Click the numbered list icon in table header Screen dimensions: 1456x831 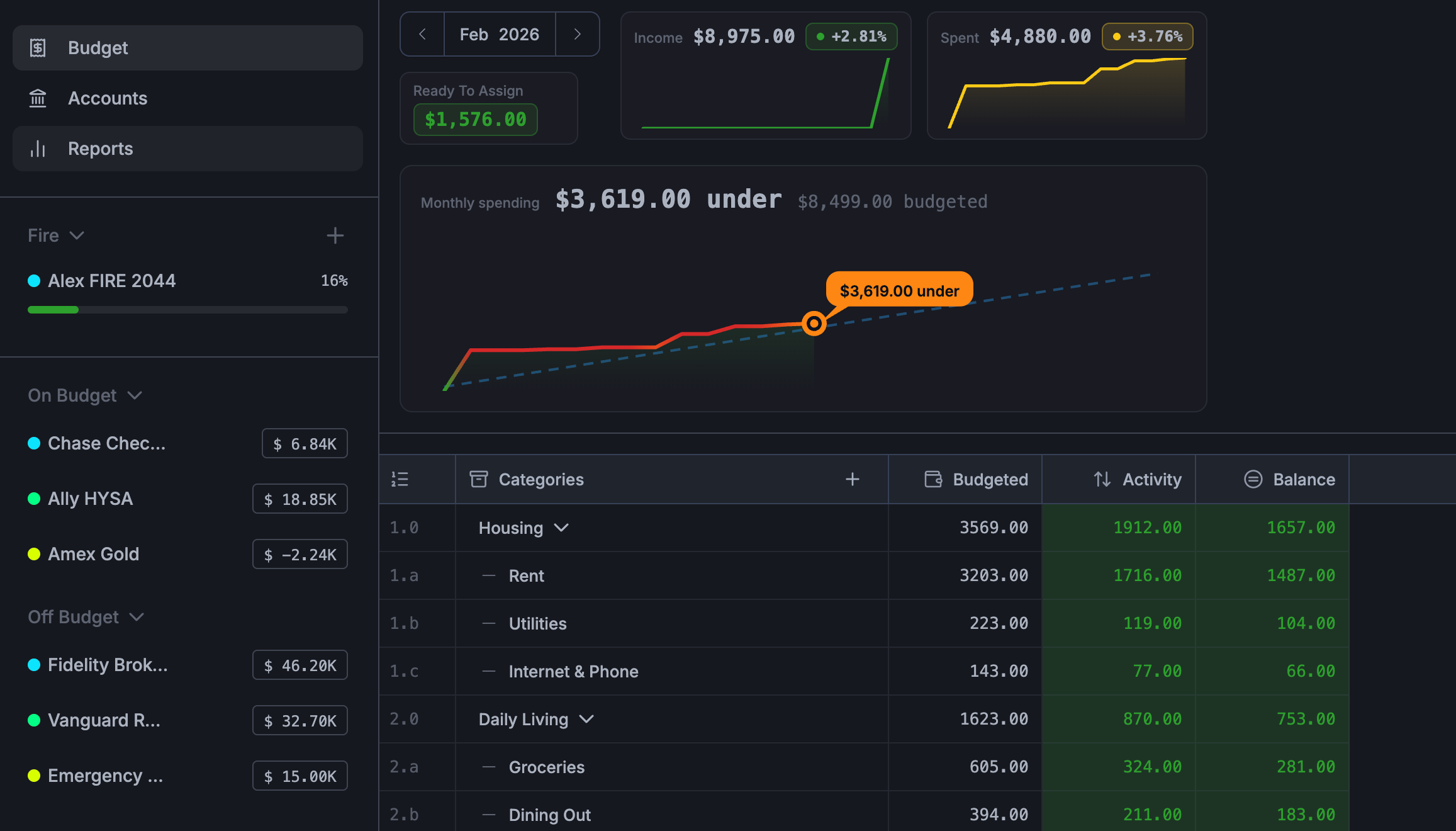400,480
